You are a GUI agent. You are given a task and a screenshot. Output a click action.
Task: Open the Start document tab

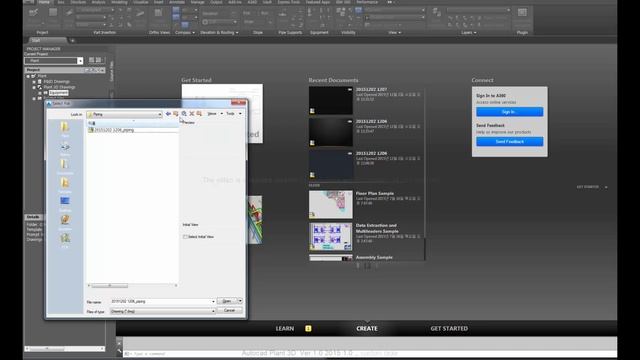[46, 40]
